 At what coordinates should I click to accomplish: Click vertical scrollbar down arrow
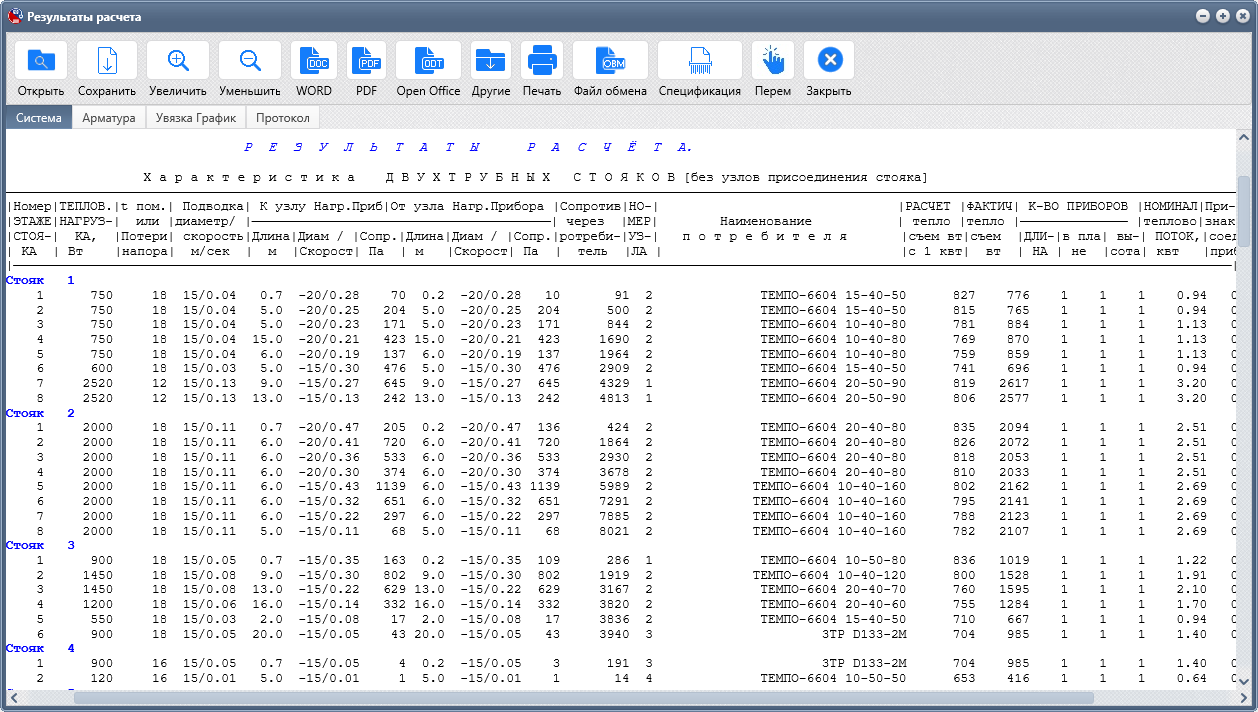point(1244,683)
